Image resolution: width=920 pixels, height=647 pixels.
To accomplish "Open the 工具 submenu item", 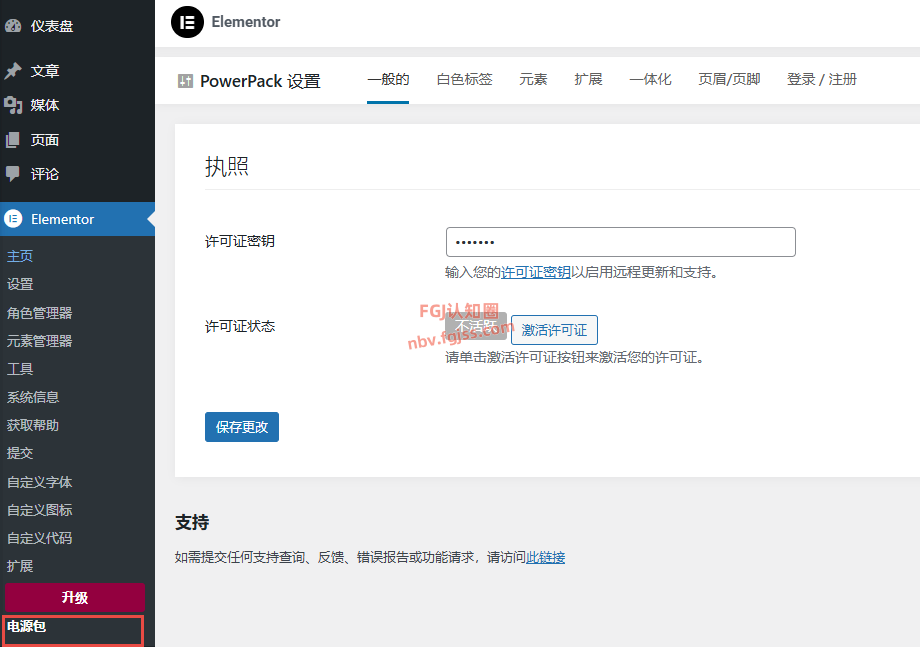I will coord(20,369).
